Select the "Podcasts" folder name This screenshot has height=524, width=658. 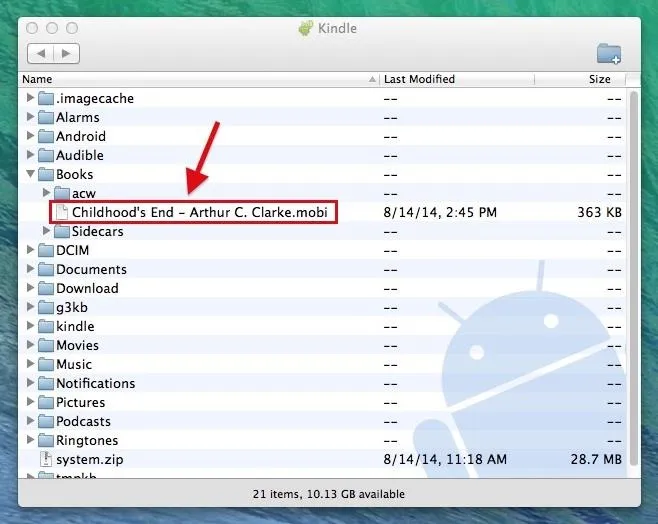pos(84,421)
